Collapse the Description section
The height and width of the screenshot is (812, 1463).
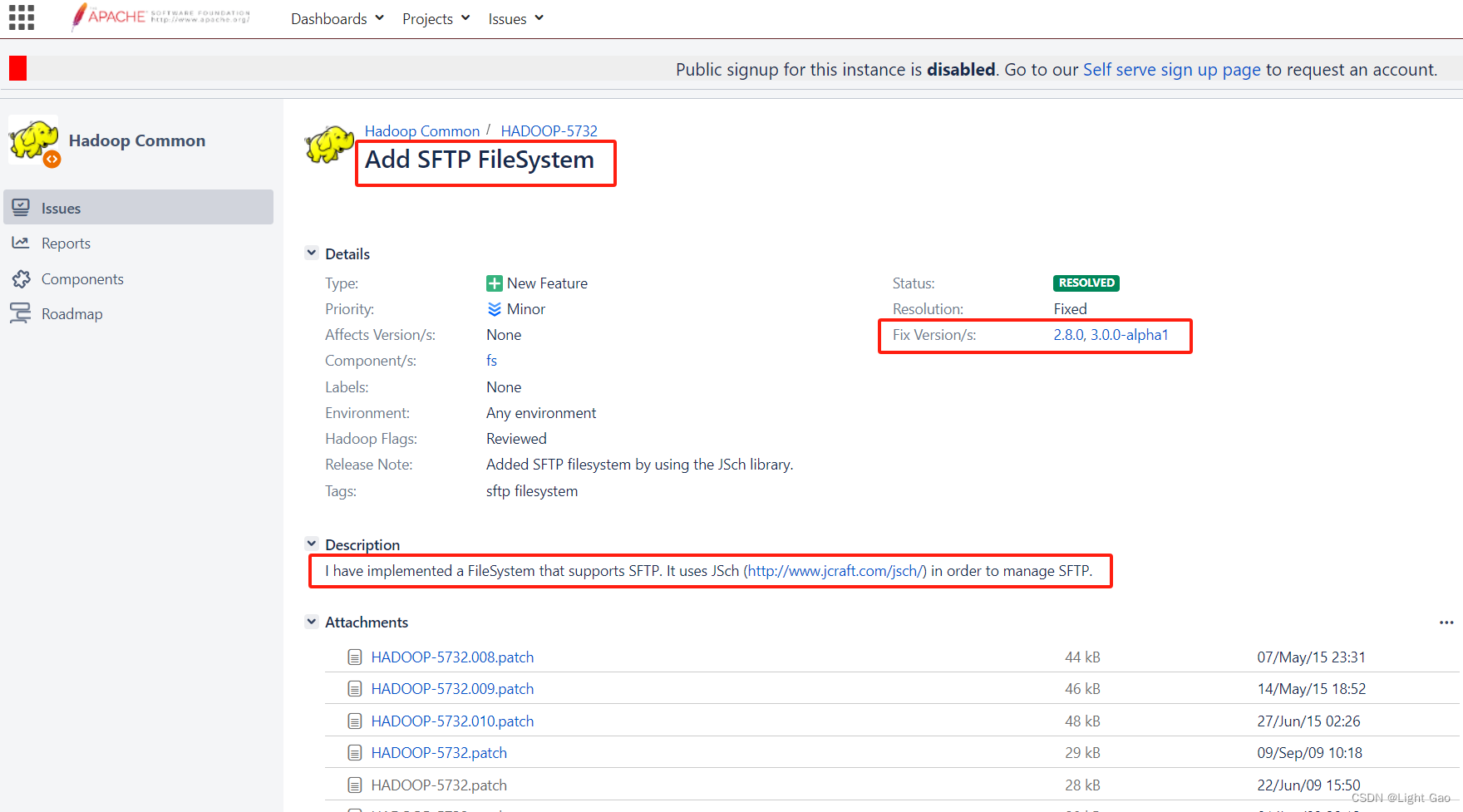tap(312, 544)
